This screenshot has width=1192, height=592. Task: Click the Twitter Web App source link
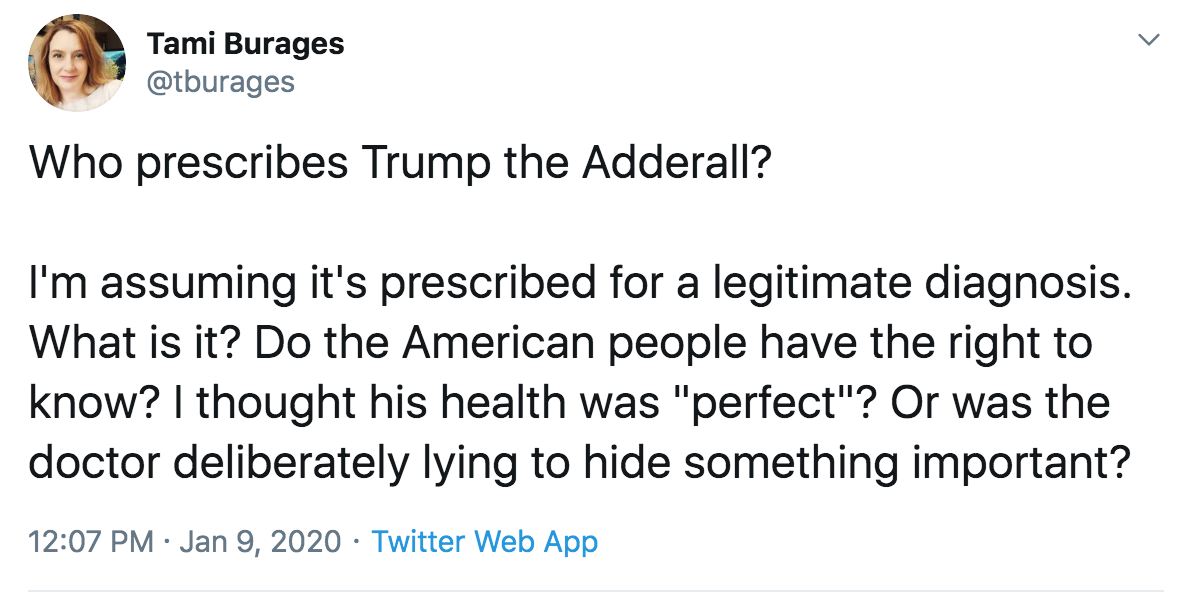(484, 541)
